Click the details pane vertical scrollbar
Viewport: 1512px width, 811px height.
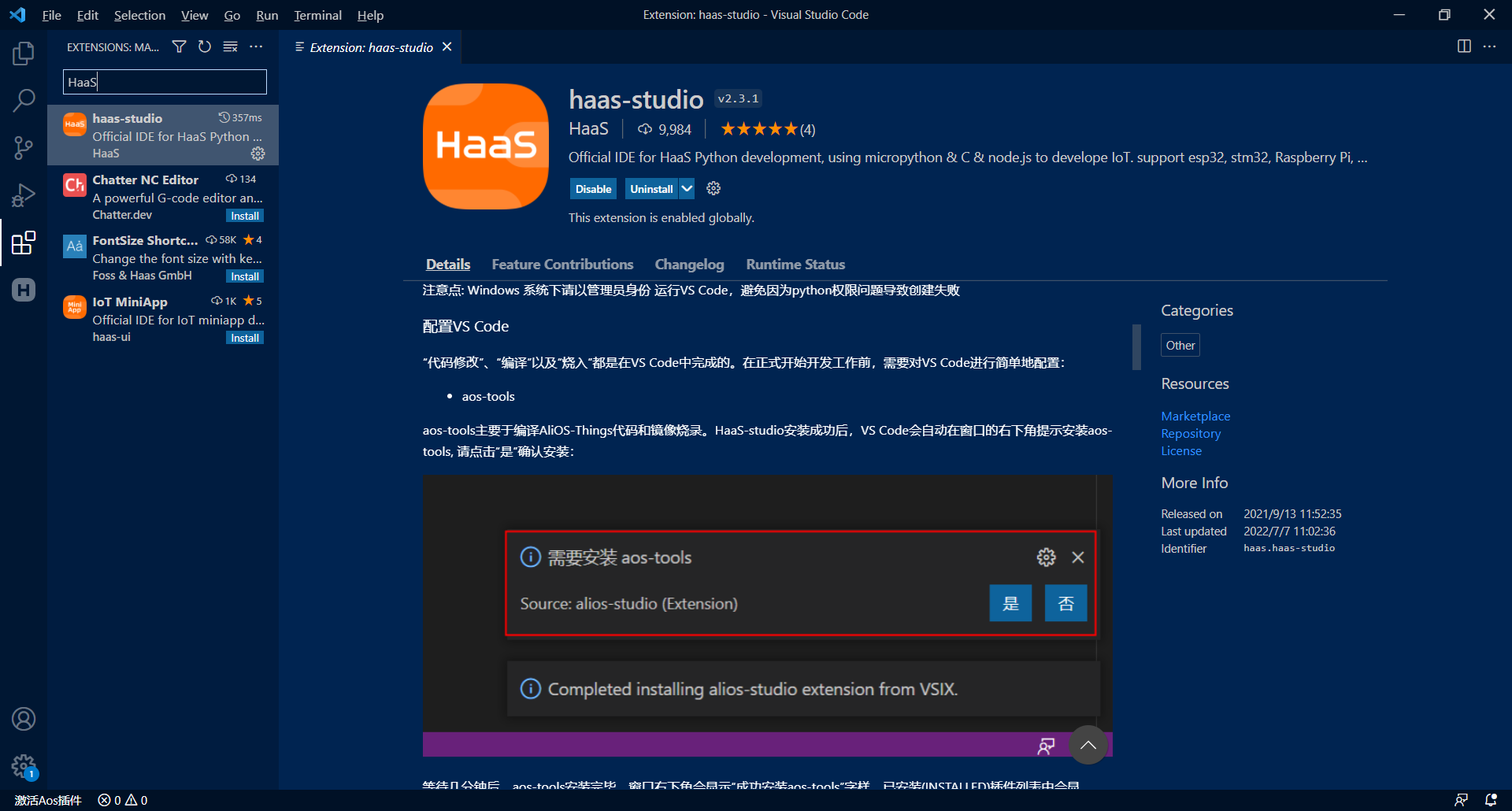[1136, 347]
